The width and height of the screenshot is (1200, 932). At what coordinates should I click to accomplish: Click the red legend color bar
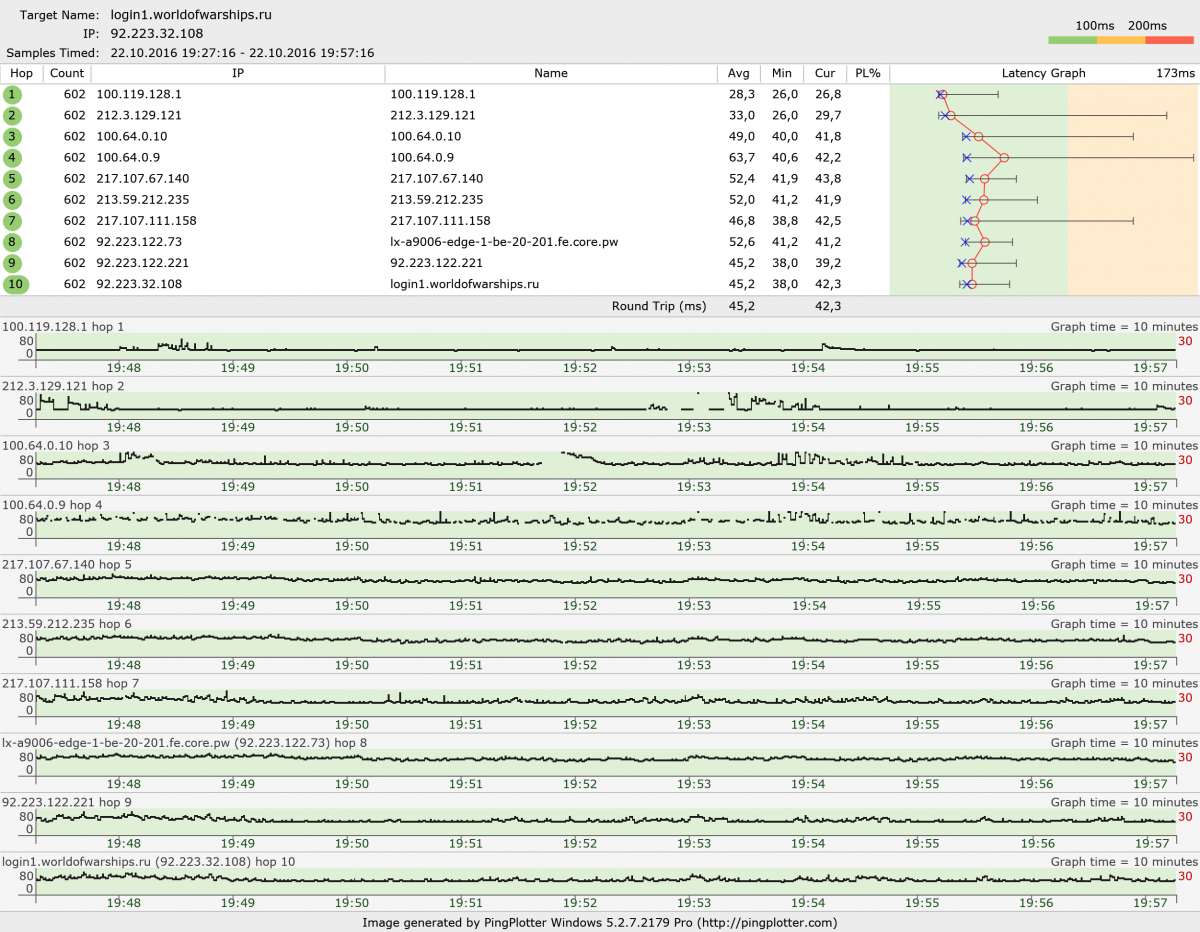(x=1169, y=40)
